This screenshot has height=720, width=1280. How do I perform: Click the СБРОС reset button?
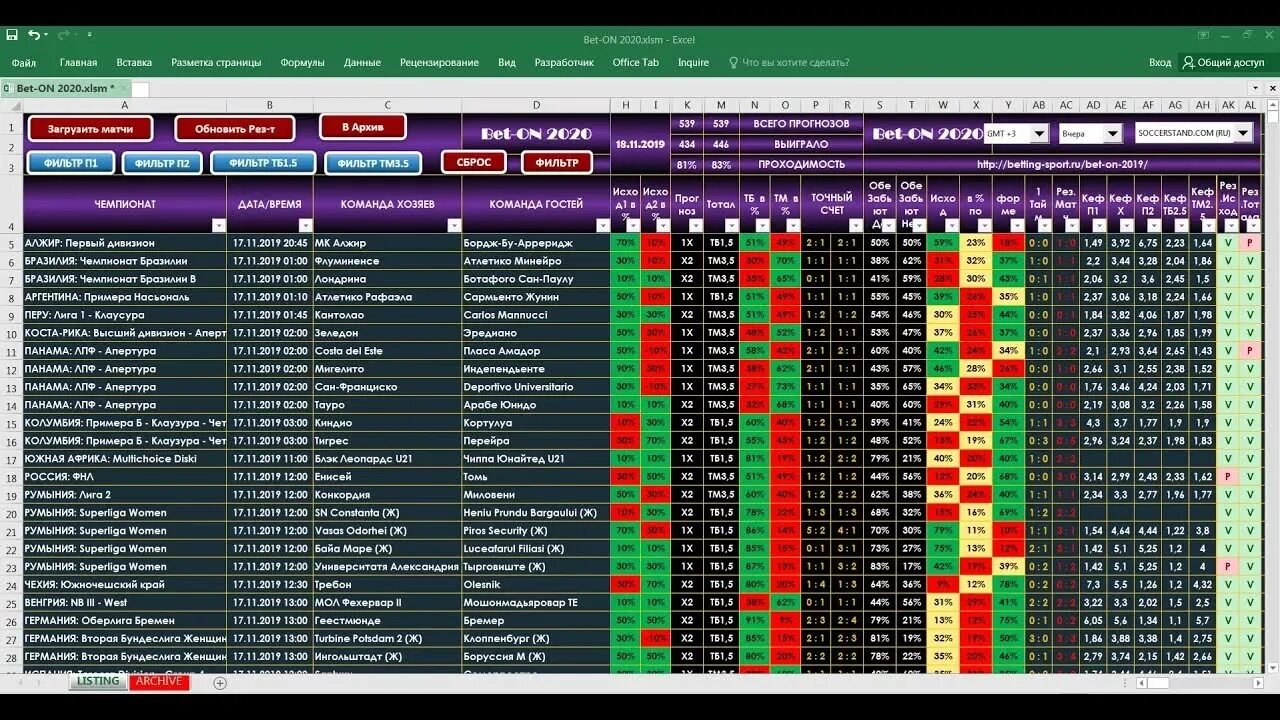click(474, 162)
